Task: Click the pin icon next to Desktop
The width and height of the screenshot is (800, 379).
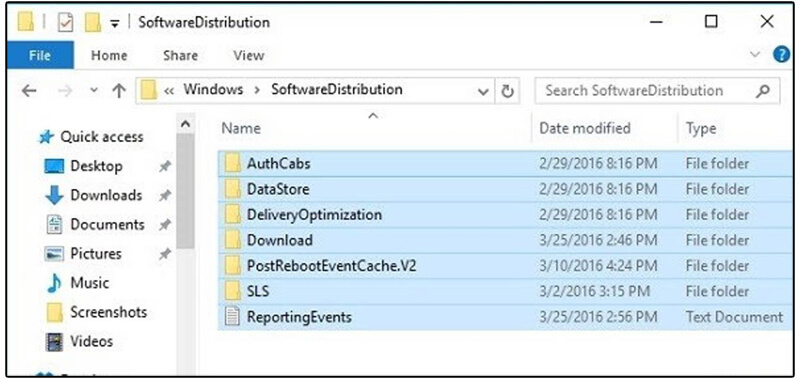Action: coord(164,166)
